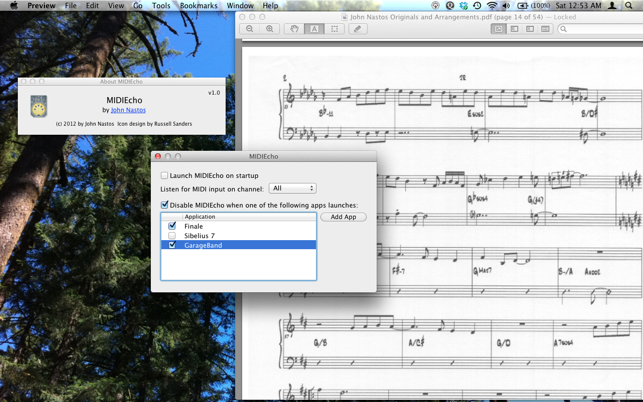Select the GarageBand row text
Viewport: 643px width, 402px height.
tap(203, 245)
